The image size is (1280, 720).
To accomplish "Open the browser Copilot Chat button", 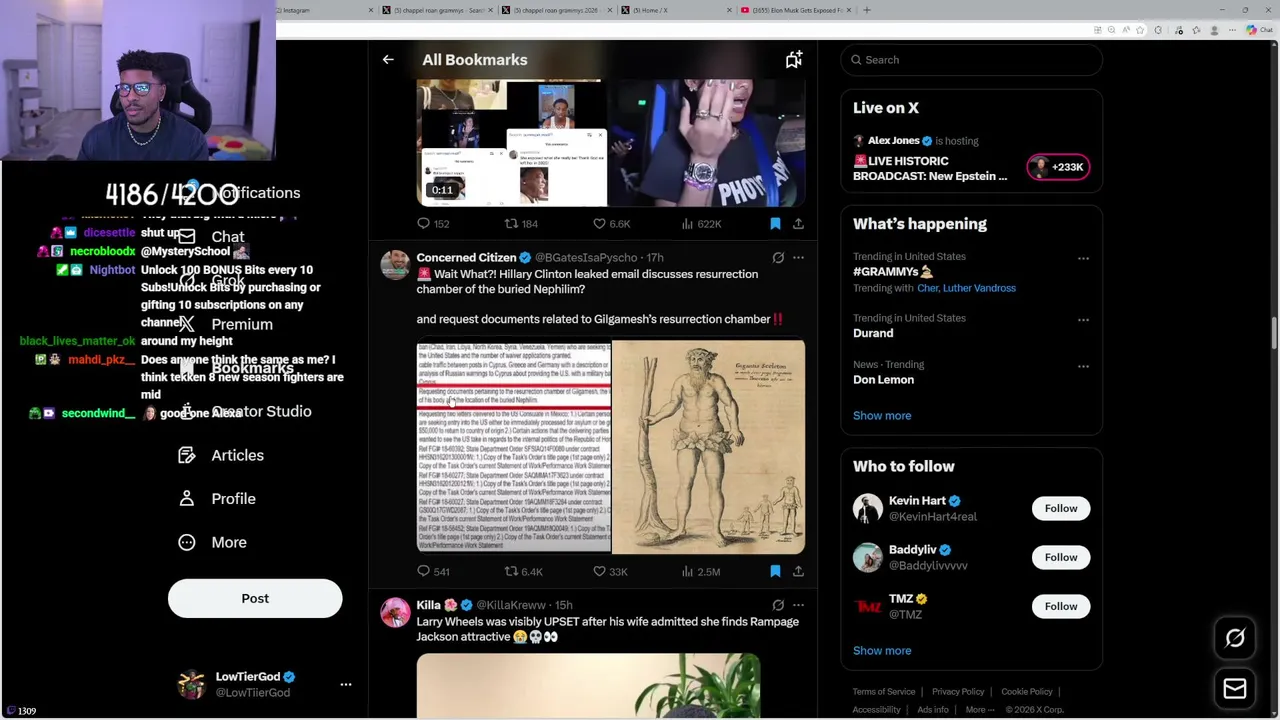I will point(1259,30).
